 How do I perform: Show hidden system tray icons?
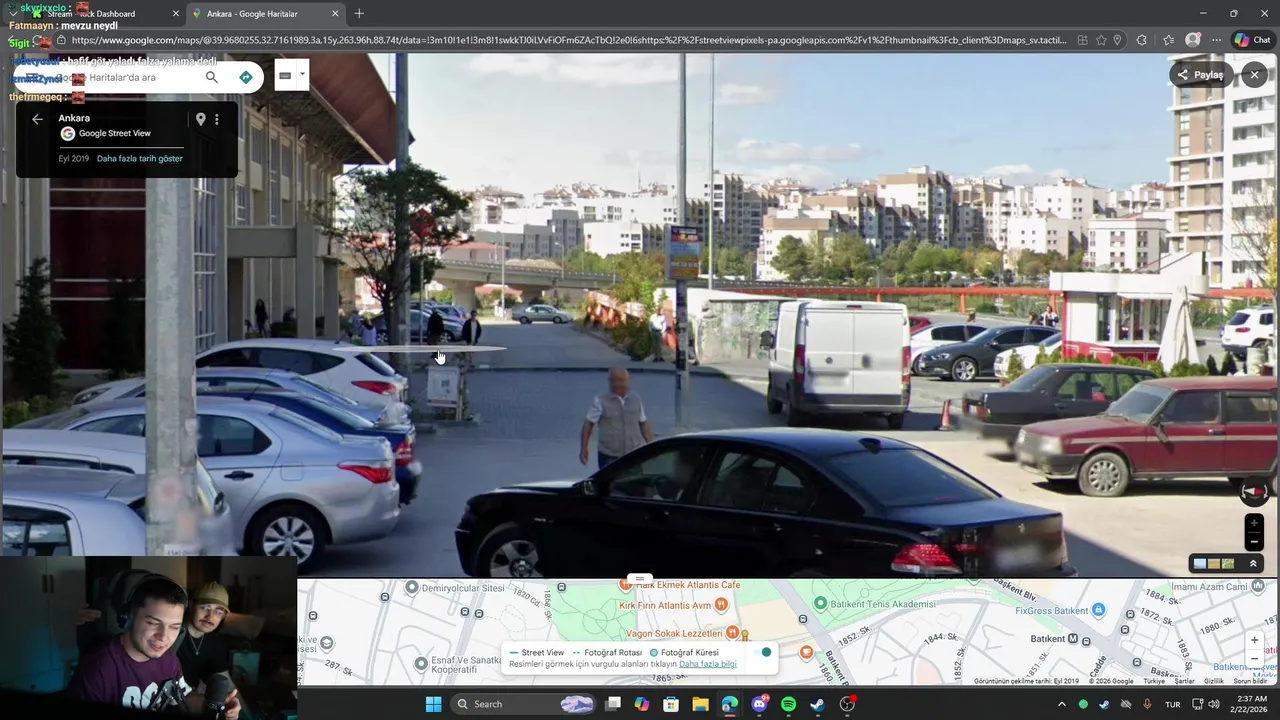(x=1061, y=704)
